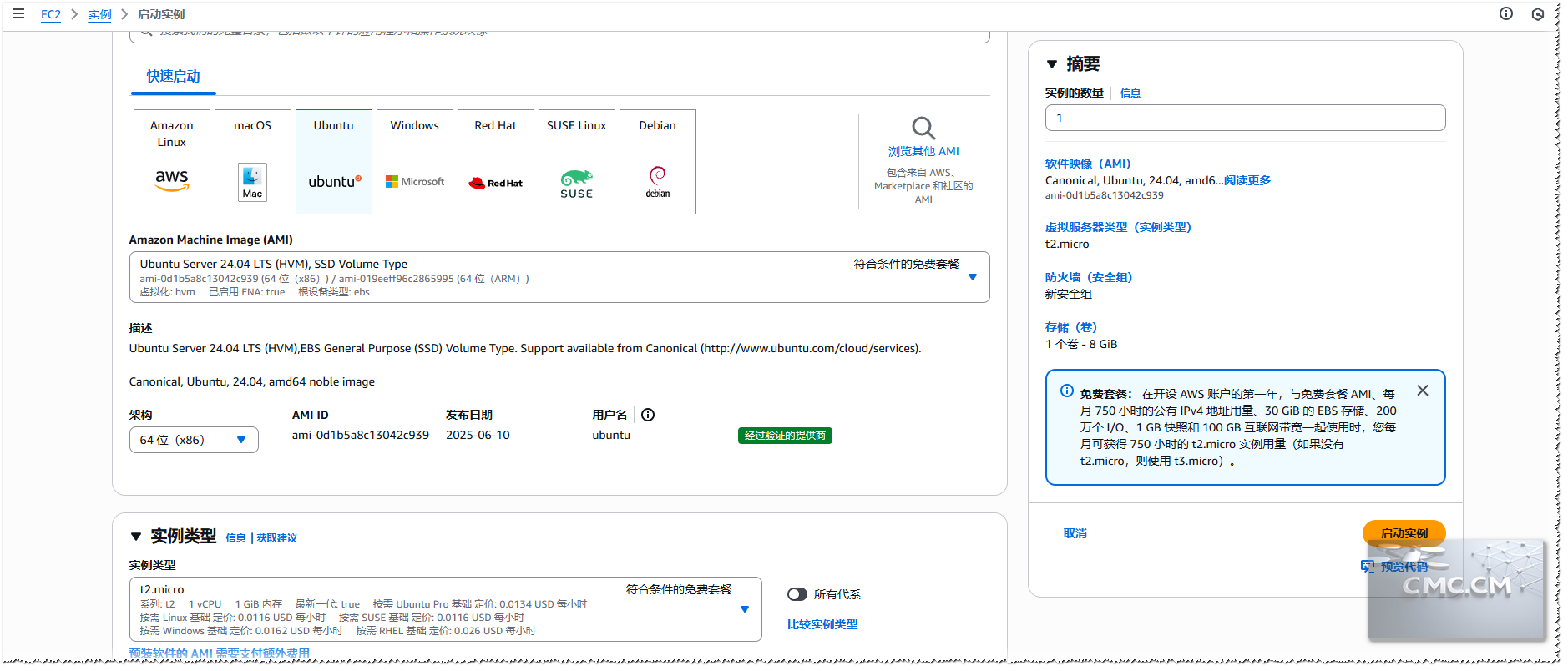
Task: Open 虚拟服务器类型 (实例类型) summary link
Action: click(x=1118, y=227)
